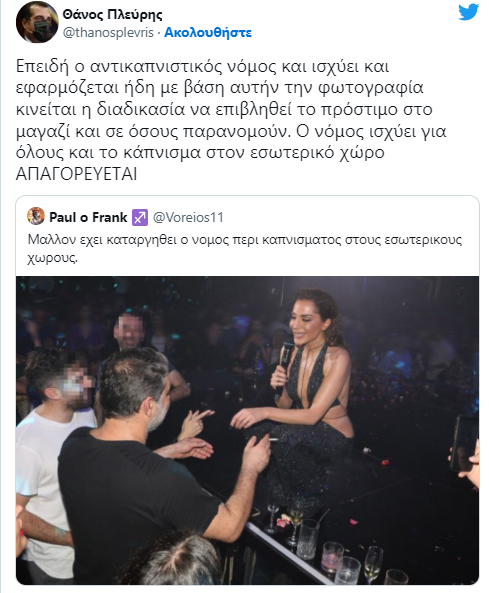Click the quoted tweet text about καπνίσματος
489x593 pixels.
(x=245, y=248)
